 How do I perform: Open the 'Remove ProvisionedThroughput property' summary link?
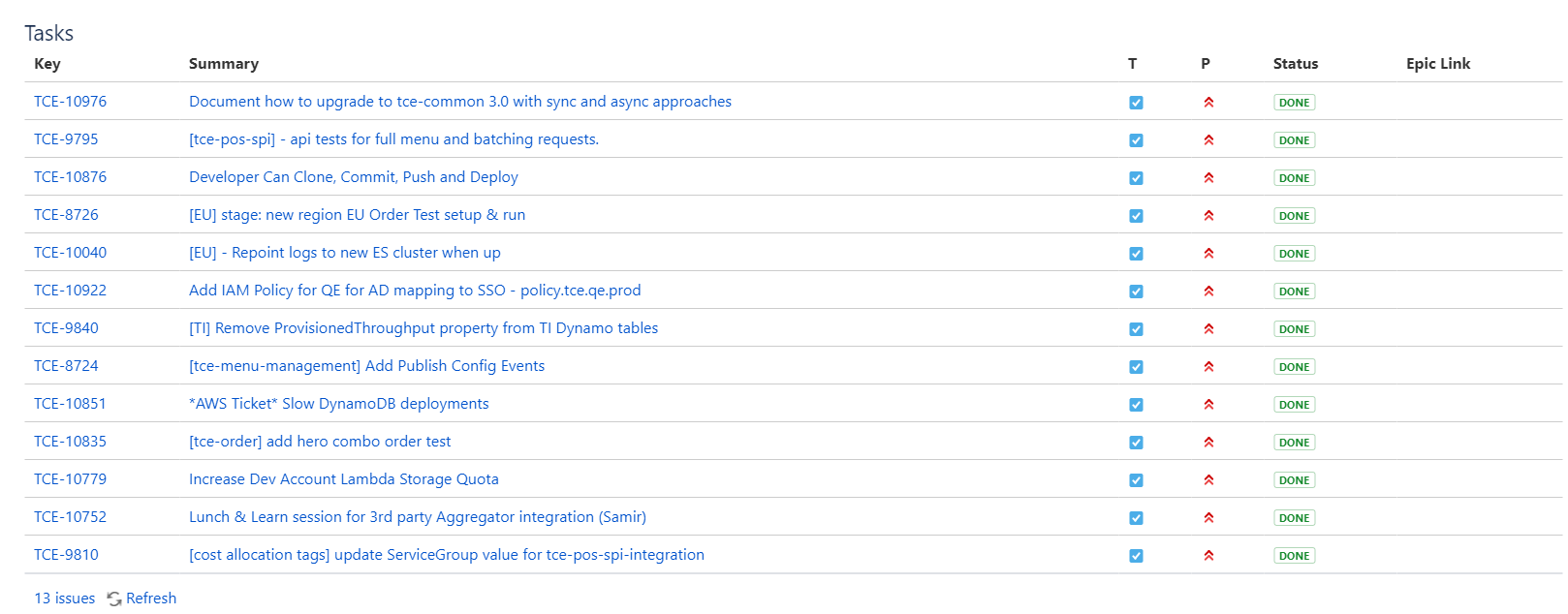click(x=423, y=328)
